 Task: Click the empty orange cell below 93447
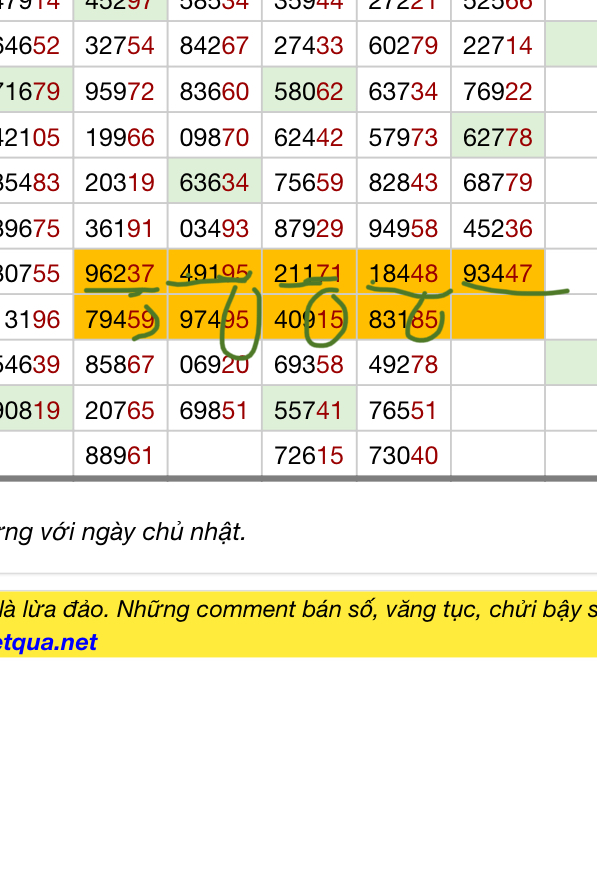[498, 318]
